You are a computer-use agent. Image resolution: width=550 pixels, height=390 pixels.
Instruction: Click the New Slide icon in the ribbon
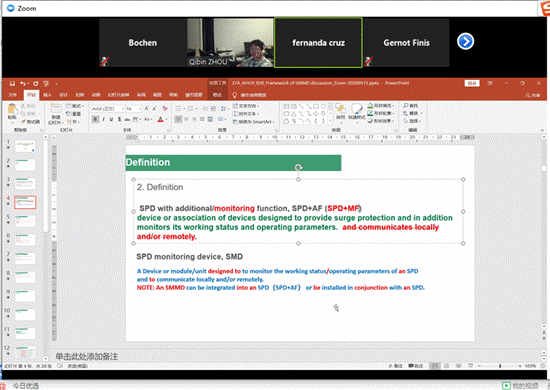pos(56,109)
